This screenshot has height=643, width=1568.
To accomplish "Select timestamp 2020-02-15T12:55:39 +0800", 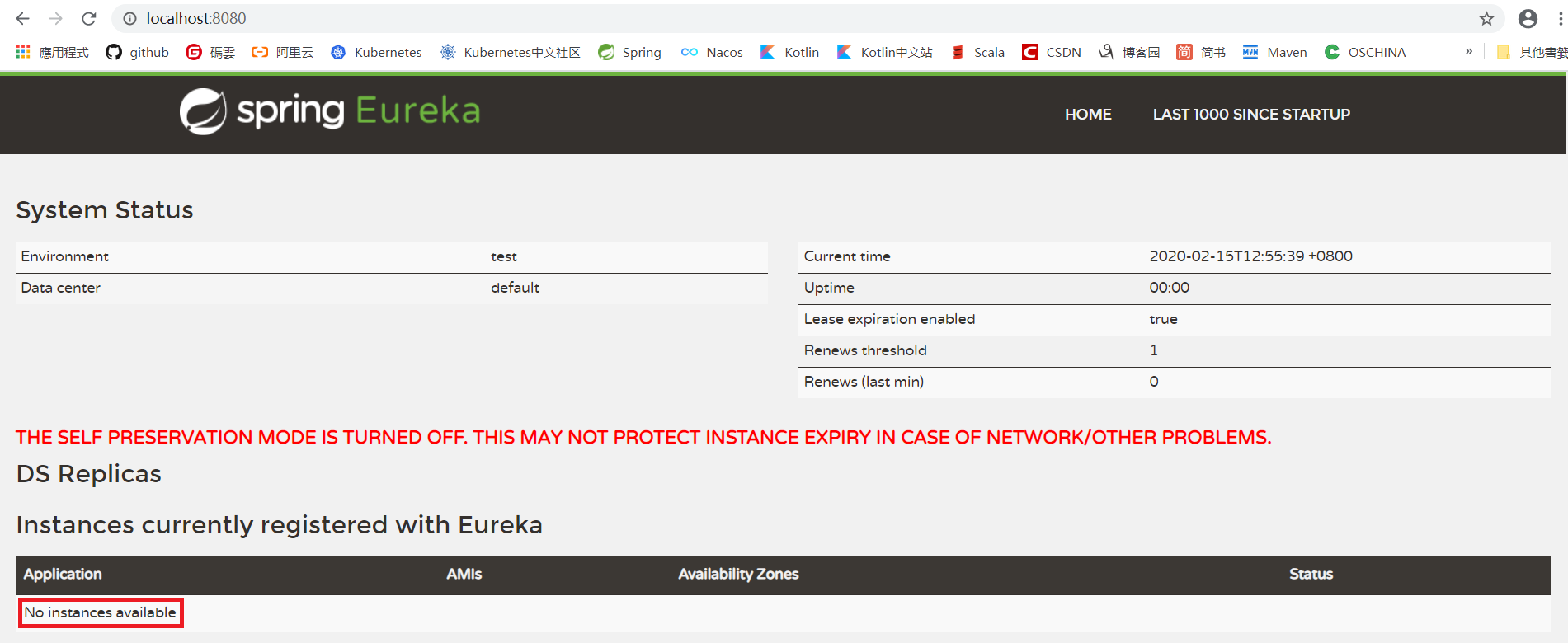I will 1250,256.
